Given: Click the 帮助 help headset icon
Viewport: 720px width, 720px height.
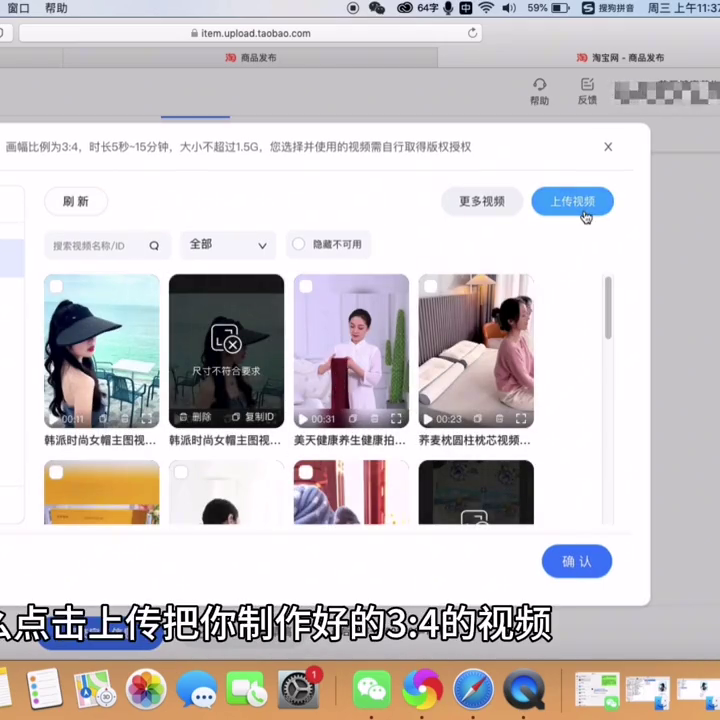Looking at the screenshot, I should [540, 91].
